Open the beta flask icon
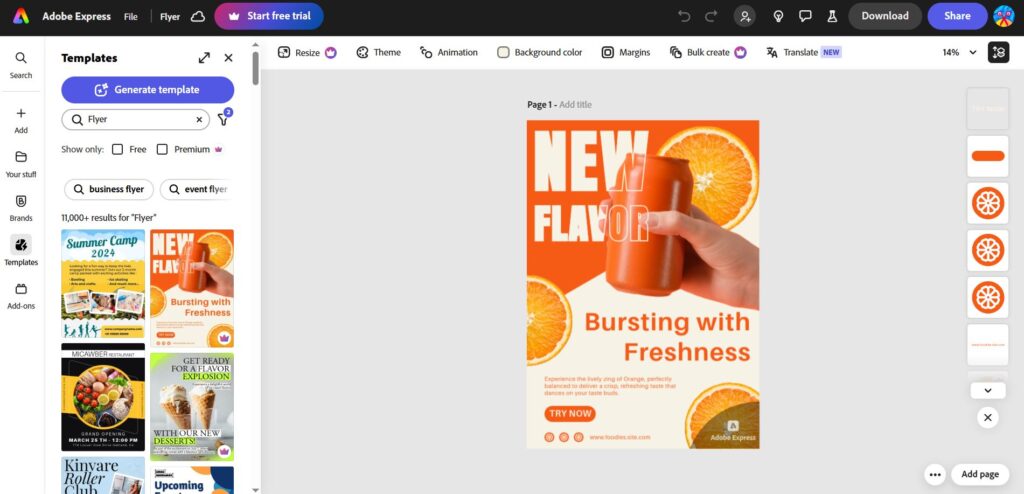This screenshot has height=494, width=1024. pyautogui.click(x=832, y=16)
